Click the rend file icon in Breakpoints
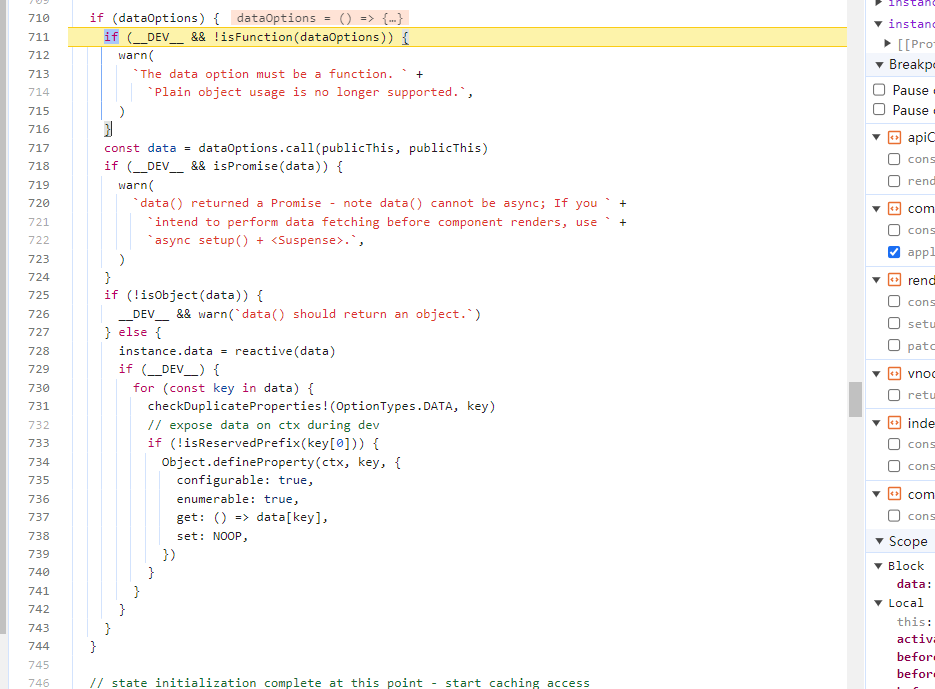The image size is (935, 689). pos(894,280)
